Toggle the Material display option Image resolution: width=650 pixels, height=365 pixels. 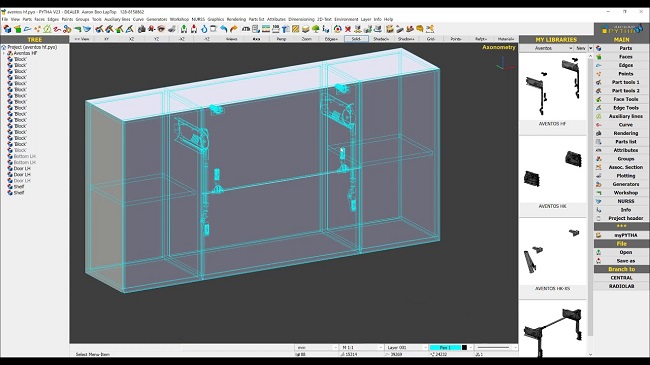pos(506,39)
